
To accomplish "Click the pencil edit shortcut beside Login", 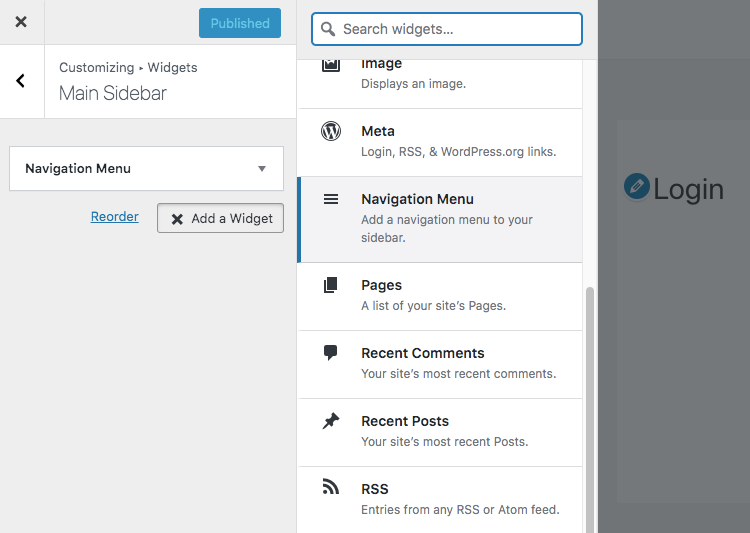I will pos(637,186).
